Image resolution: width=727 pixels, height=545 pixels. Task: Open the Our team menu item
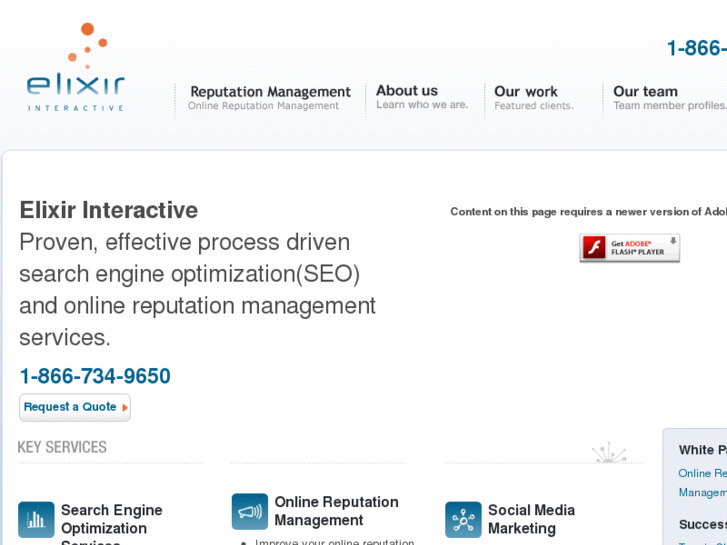pyautogui.click(x=645, y=91)
